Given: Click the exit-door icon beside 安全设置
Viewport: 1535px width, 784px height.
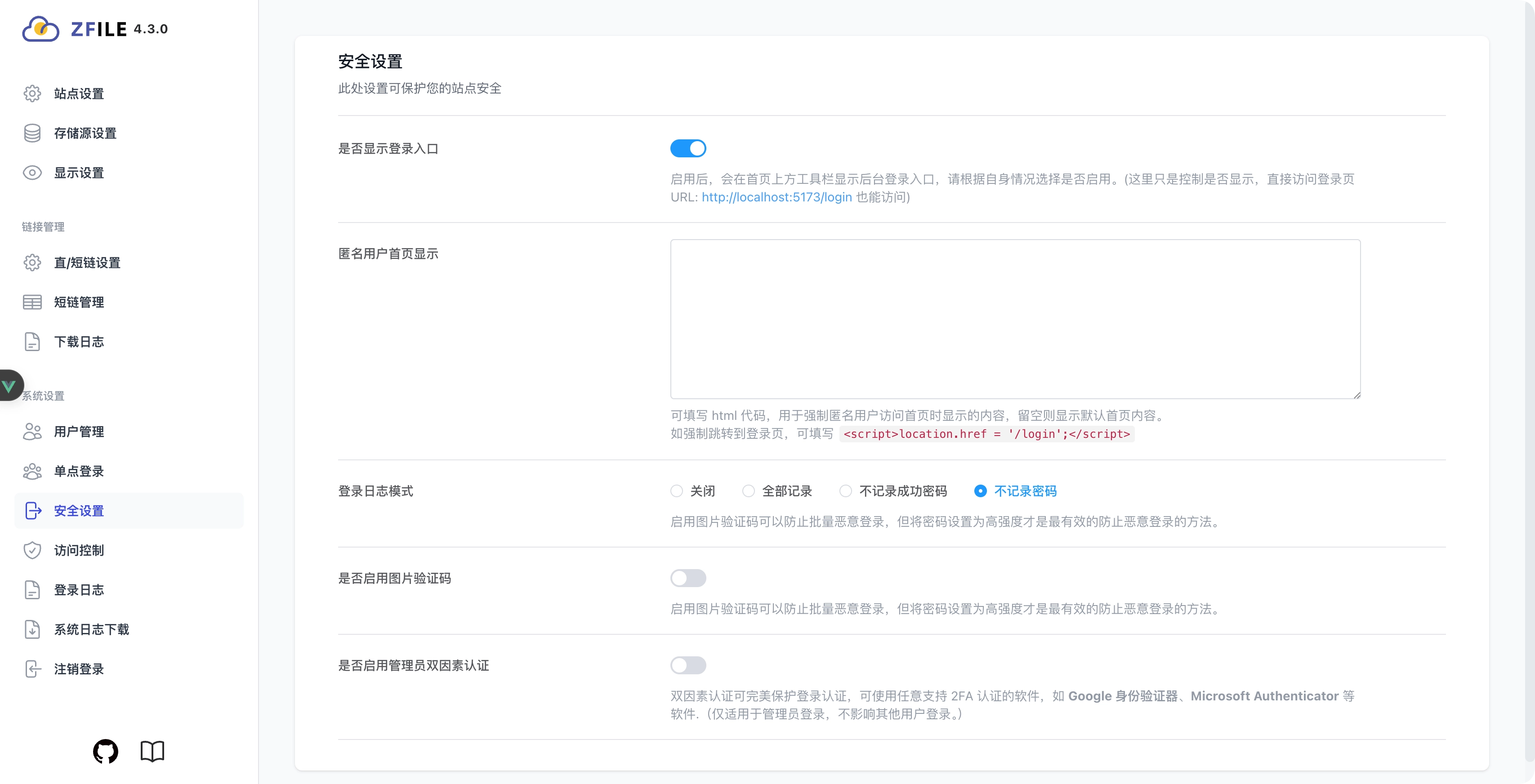Looking at the screenshot, I should point(33,511).
